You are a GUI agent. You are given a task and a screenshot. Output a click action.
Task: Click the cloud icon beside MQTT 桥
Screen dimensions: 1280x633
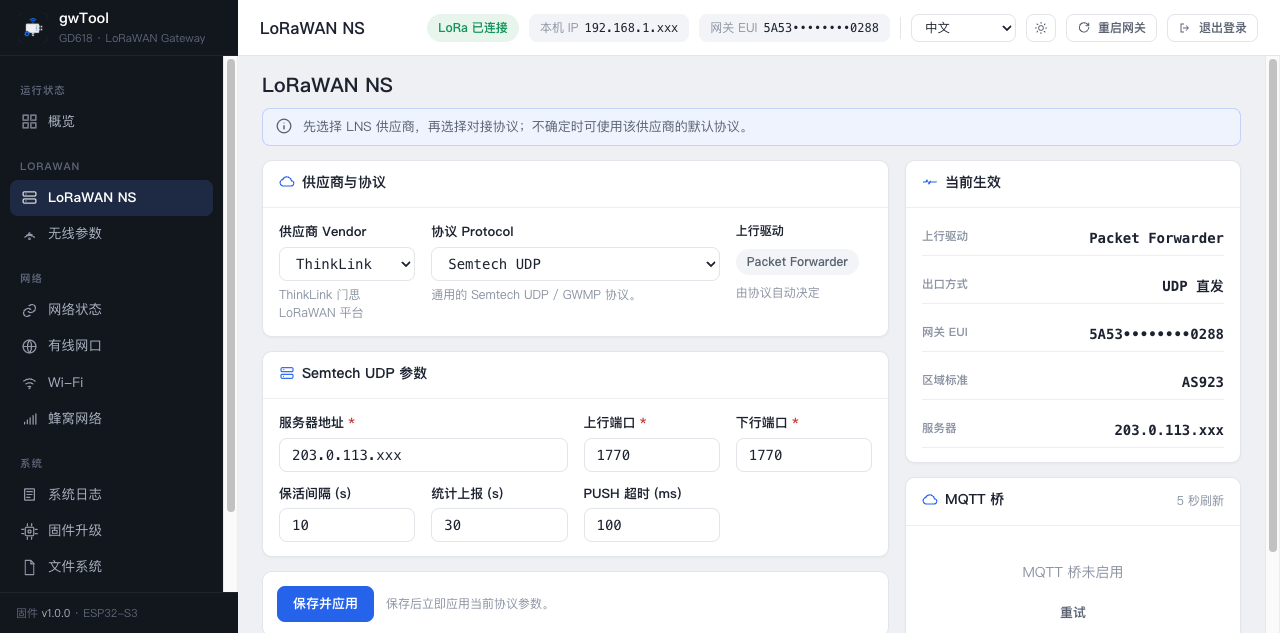930,499
